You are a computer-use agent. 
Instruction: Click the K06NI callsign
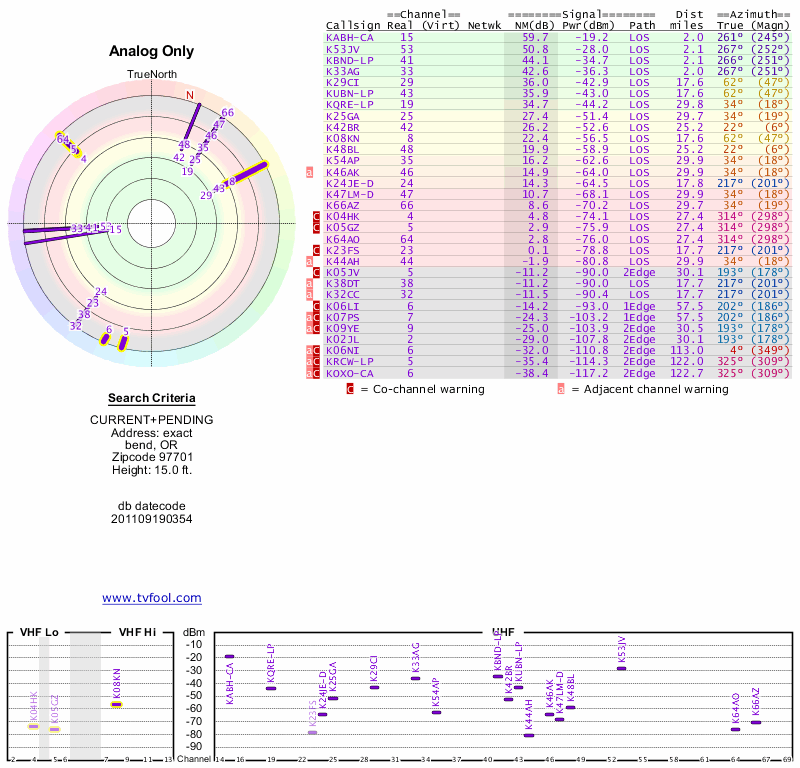click(x=343, y=351)
